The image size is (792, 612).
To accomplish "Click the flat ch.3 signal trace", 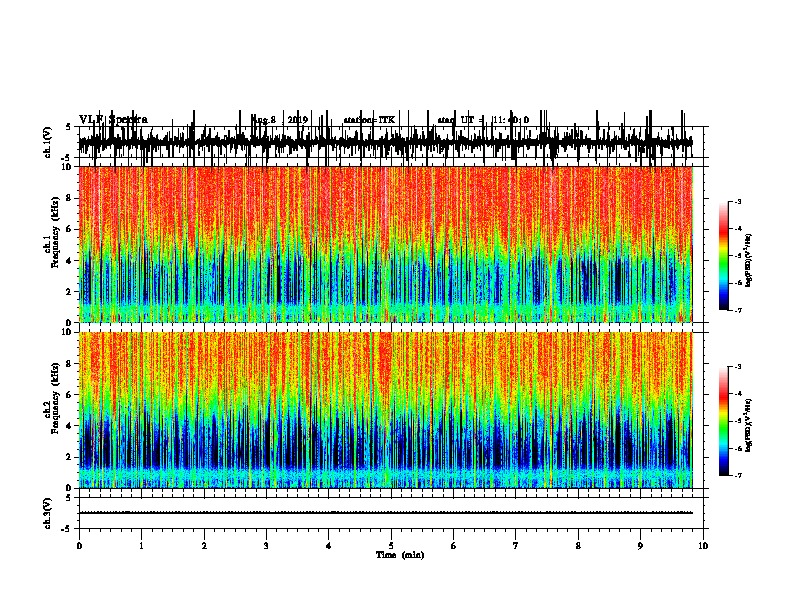I will 386,513.
